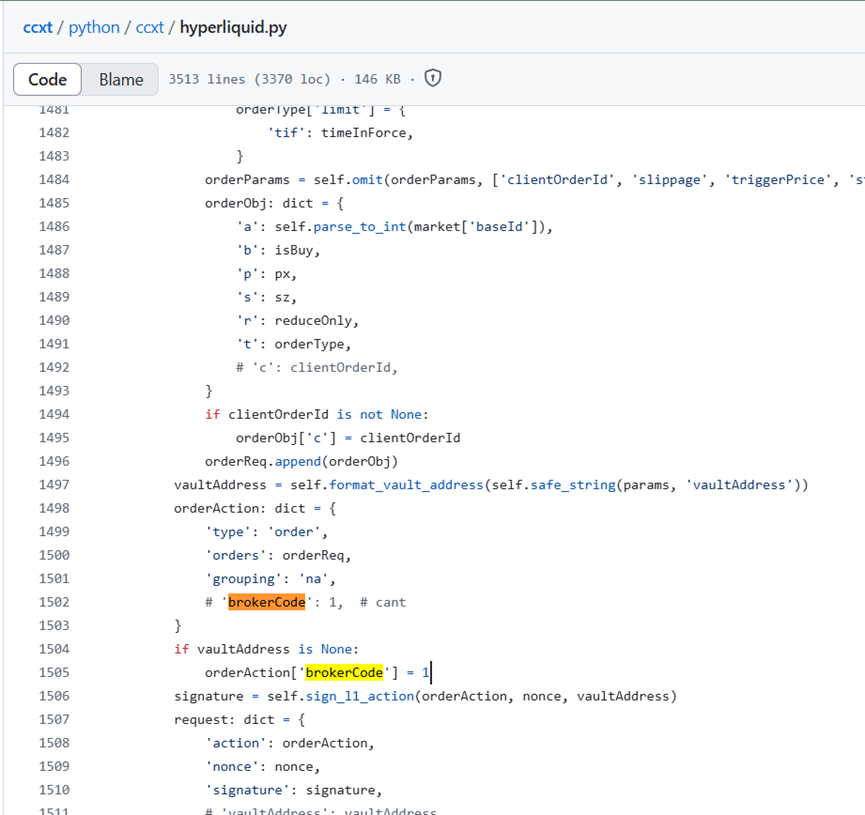Click the hyperliquid.py file name in breadcrumb
Image resolution: width=865 pixels, height=815 pixels.
(x=233, y=27)
